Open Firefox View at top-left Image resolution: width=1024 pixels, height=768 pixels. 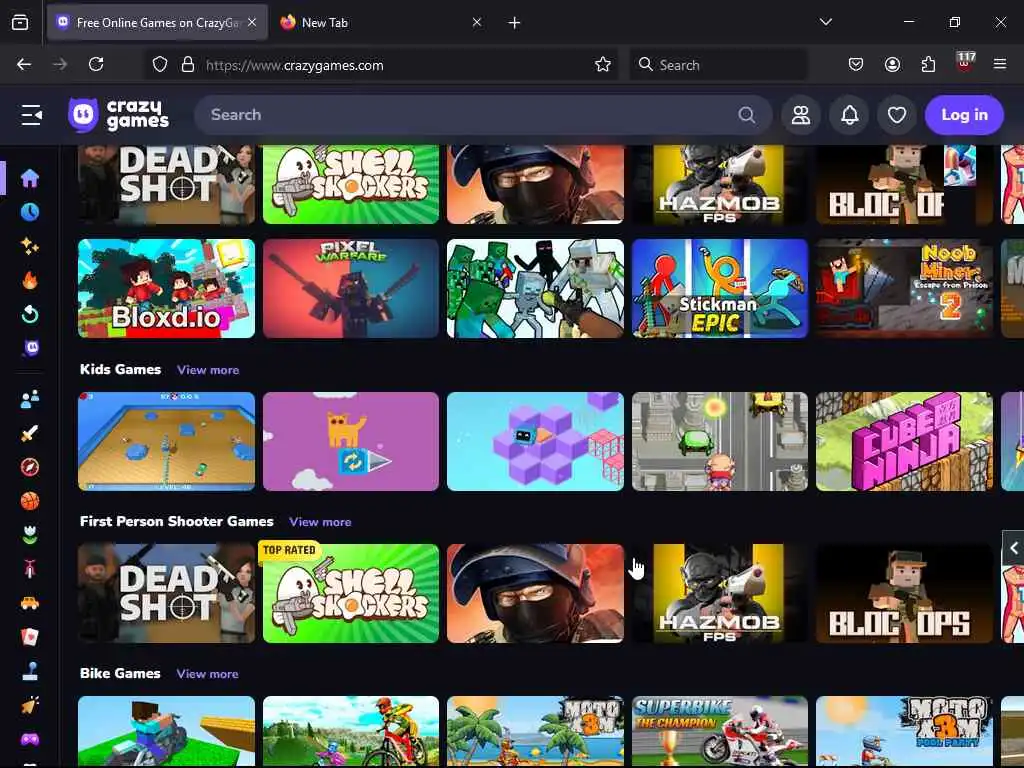[x=20, y=23]
